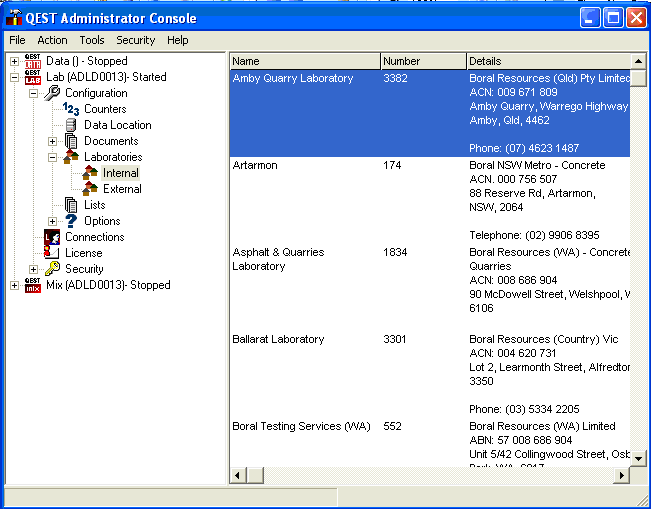This screenshot has height=509, width=651.
Task: Expand the Documents tree node
Action: point(52,141)
